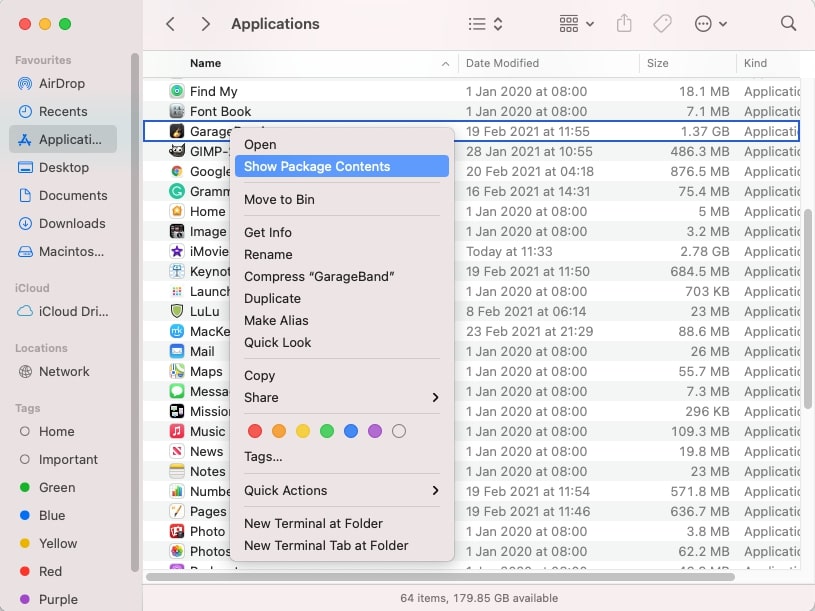Choose Duplicate from the context menu
815x611 pixels.
pos(341,299)
